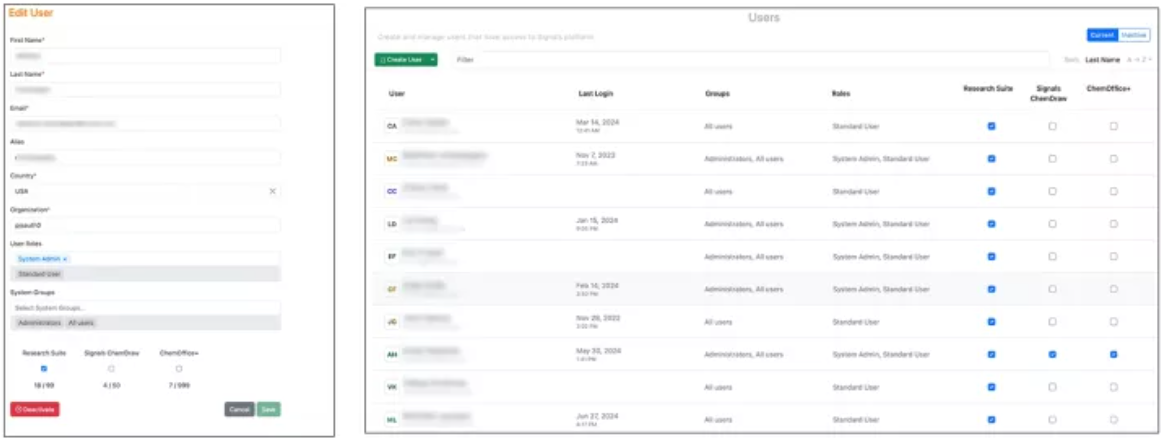Screen dimensions: 1164x438
Task: Cancel editing the user
Action: (239, 409)
